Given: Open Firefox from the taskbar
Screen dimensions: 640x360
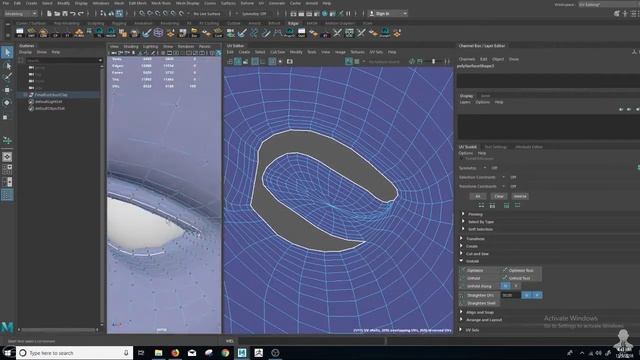Looking at the screenshot, I should point(175,353).
